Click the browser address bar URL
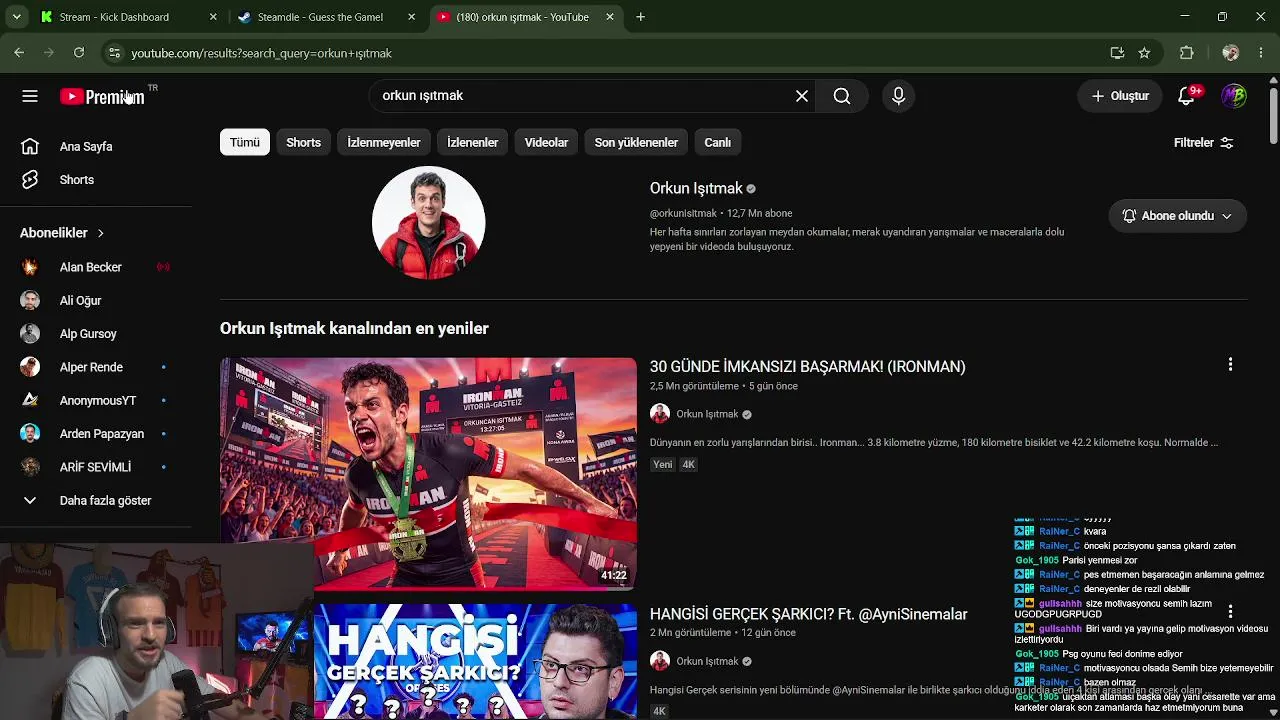Viewport: 1280px width, 720px height. coord(261,53)
